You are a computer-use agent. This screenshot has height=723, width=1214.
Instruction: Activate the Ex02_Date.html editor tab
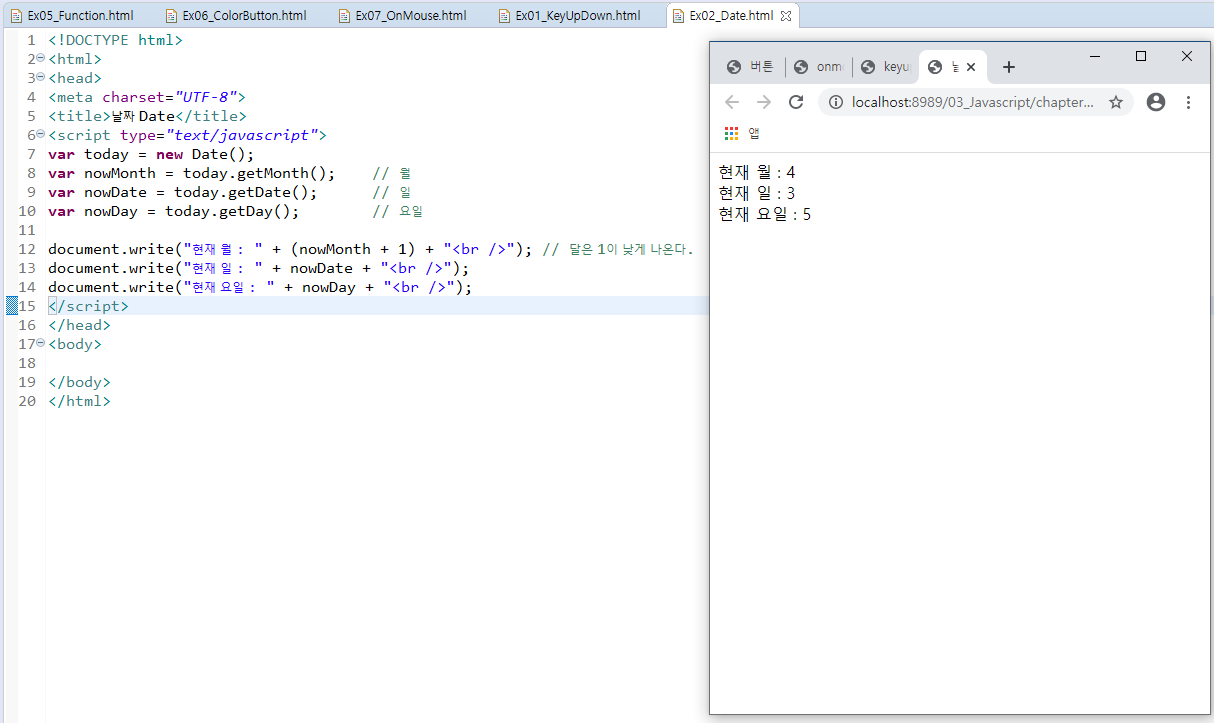pos(730,16)
